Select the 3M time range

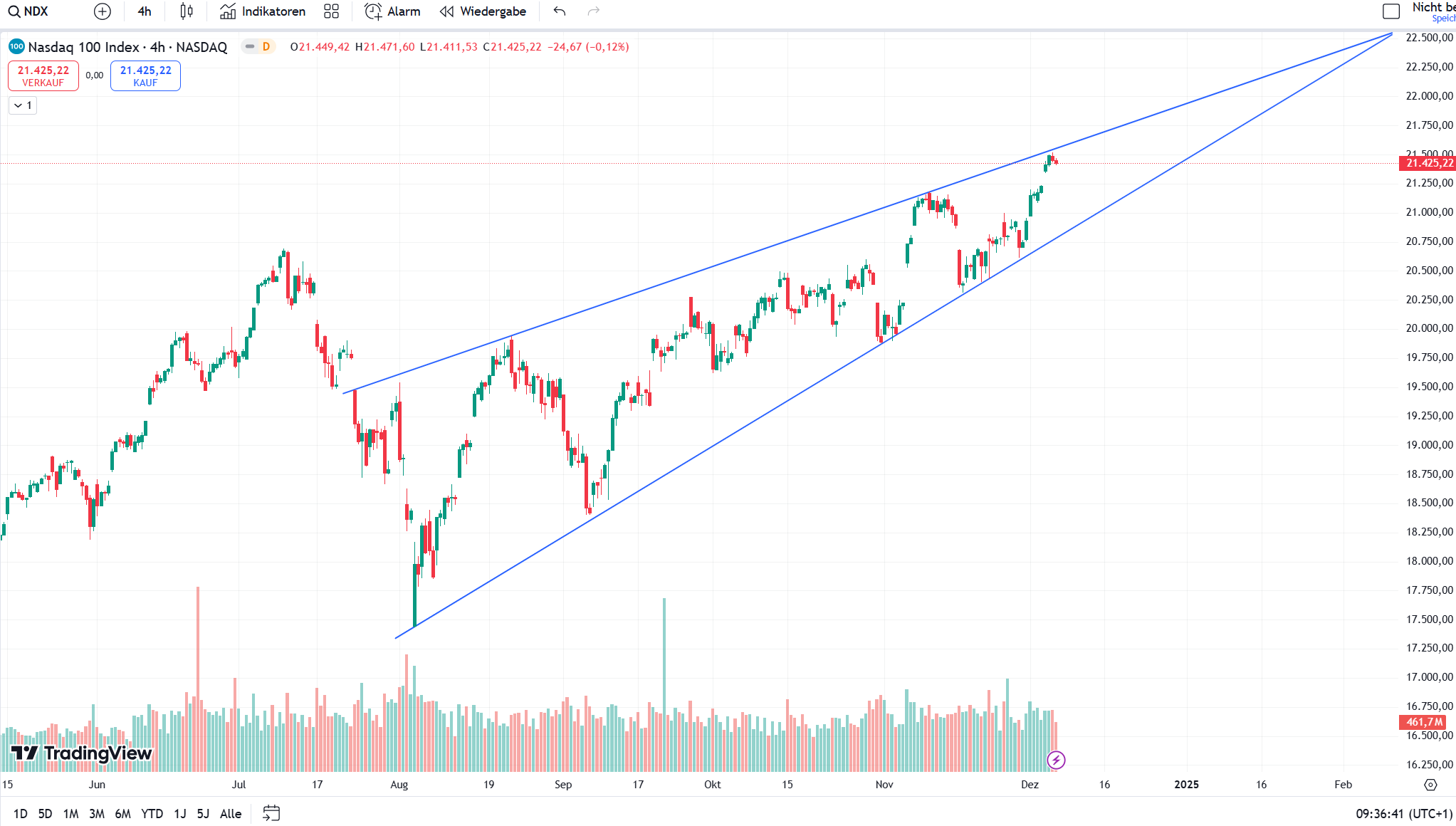point(97,813)
